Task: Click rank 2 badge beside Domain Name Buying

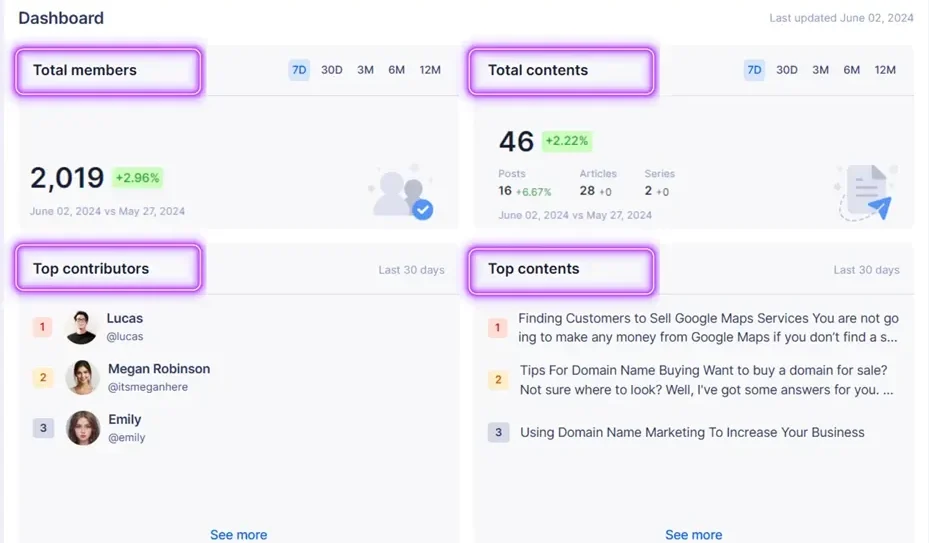Action: [498, 379]
